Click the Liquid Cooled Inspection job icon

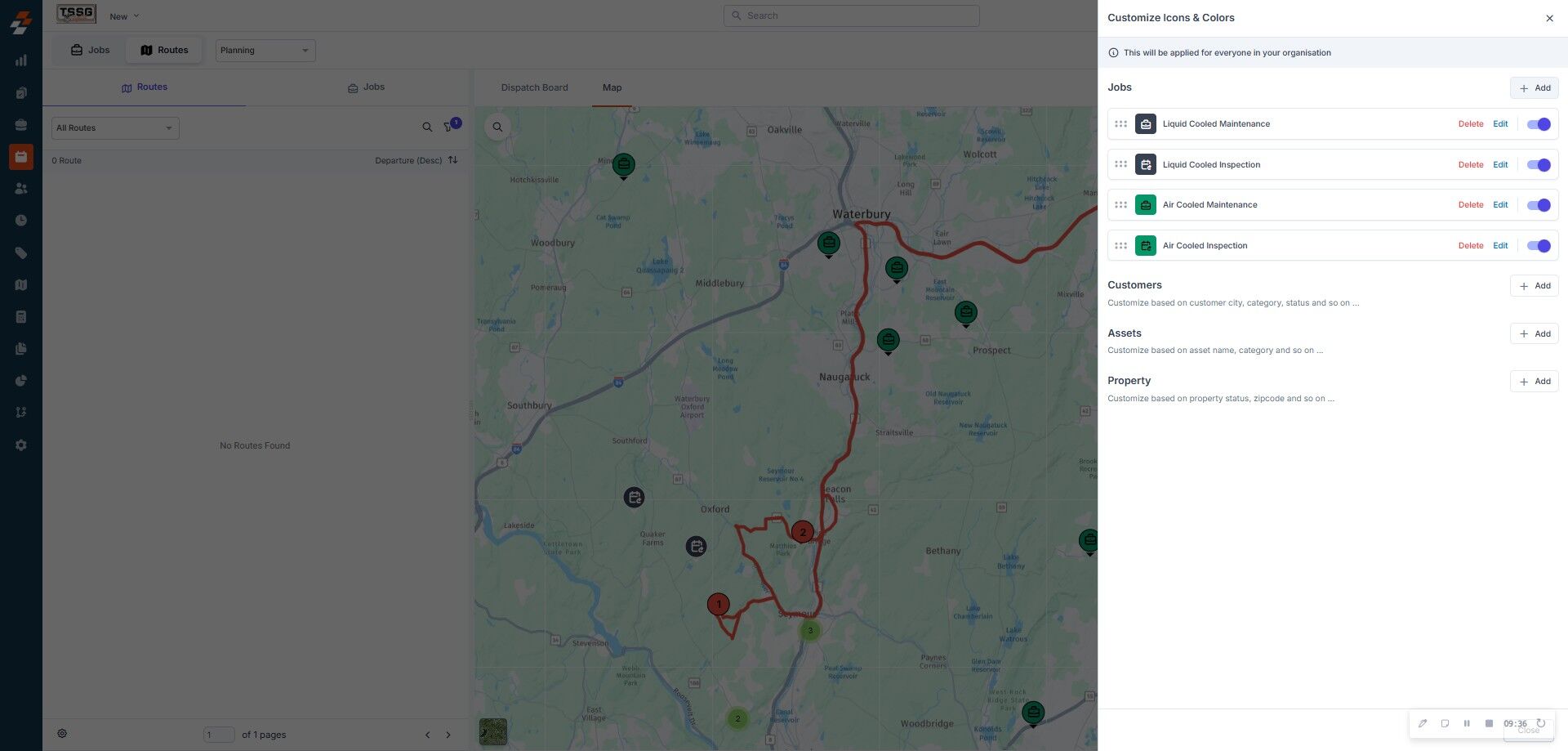(1146, 164)
